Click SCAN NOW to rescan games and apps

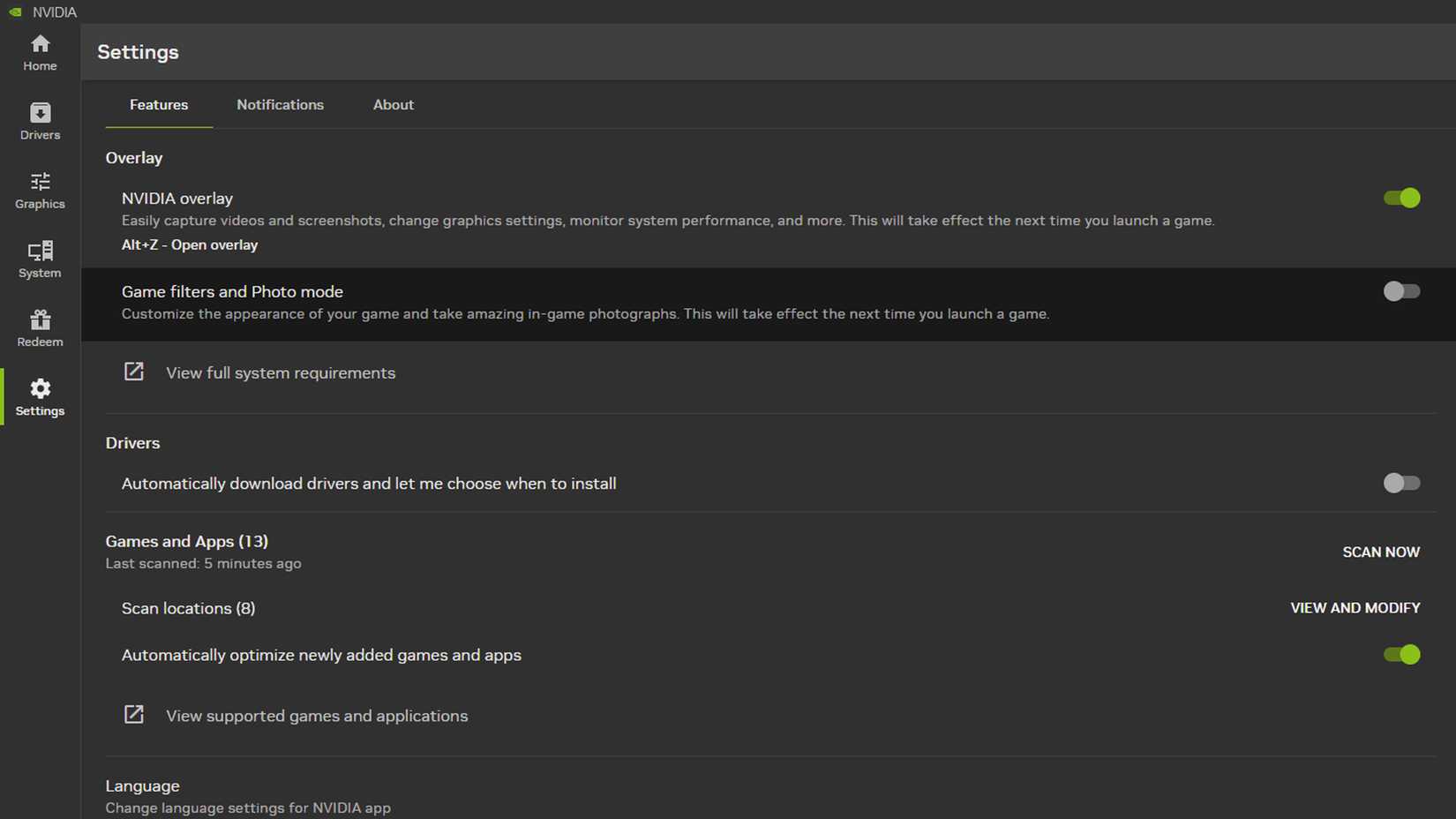tap(1381, 552)
